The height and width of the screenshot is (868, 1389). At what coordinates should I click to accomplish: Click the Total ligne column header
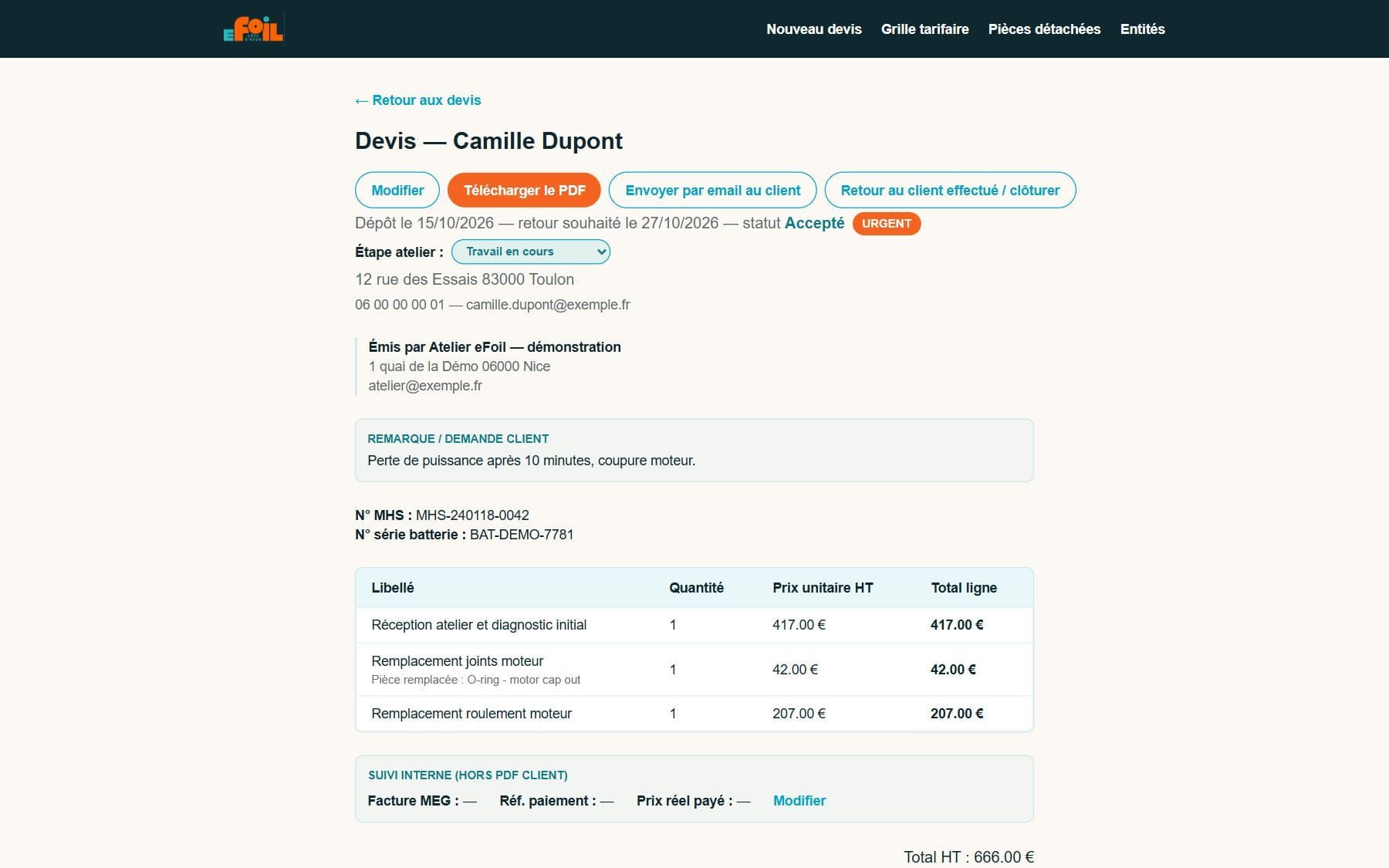click(x=964, y=588)
